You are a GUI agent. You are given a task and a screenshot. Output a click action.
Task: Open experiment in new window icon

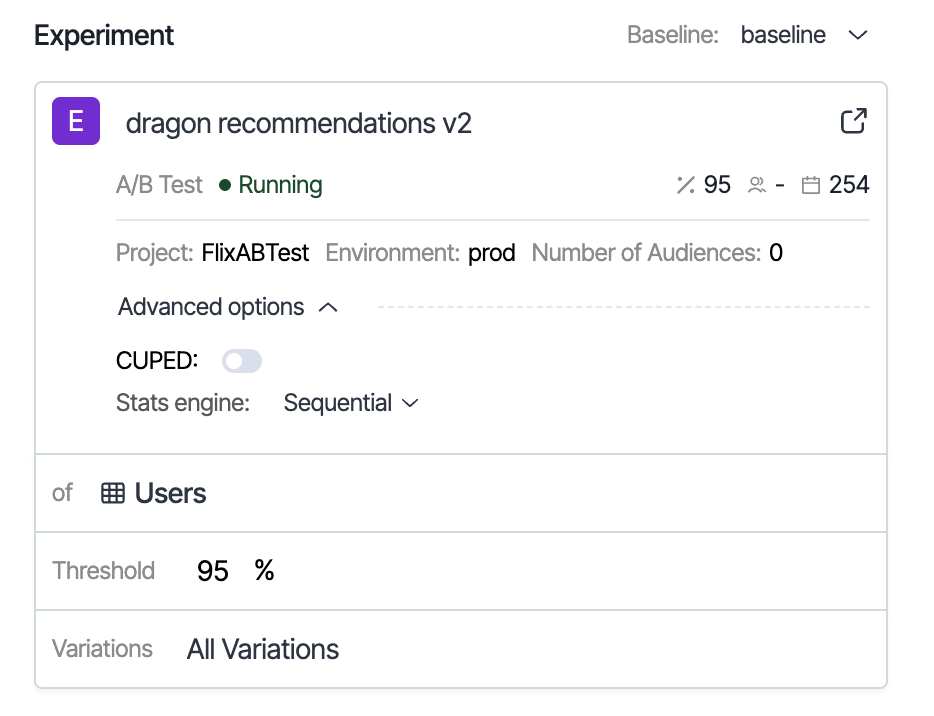click(x=853, y=122)
